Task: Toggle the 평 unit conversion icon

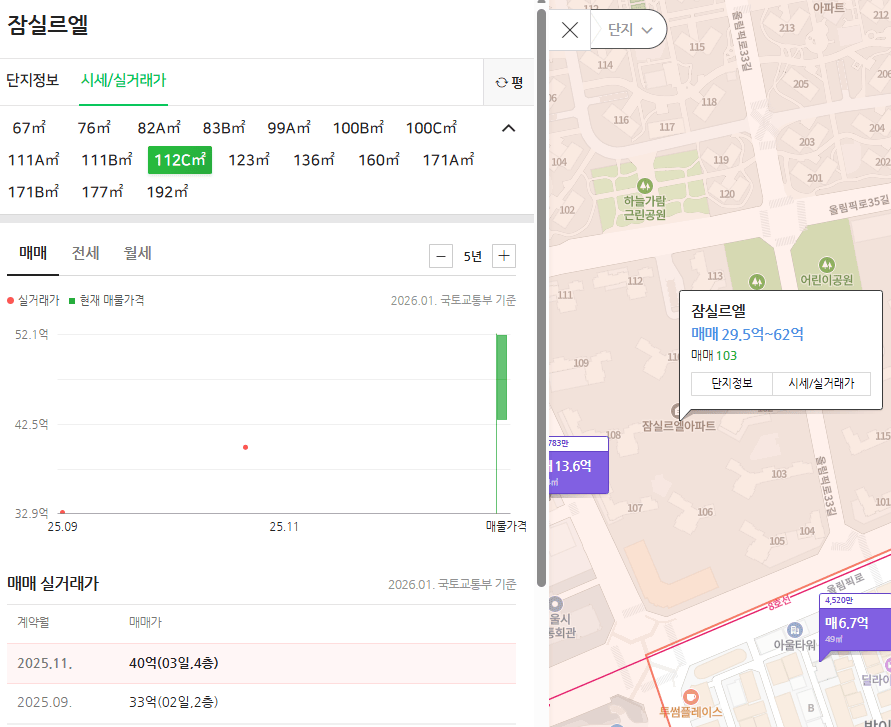Action: coord(509,81)
